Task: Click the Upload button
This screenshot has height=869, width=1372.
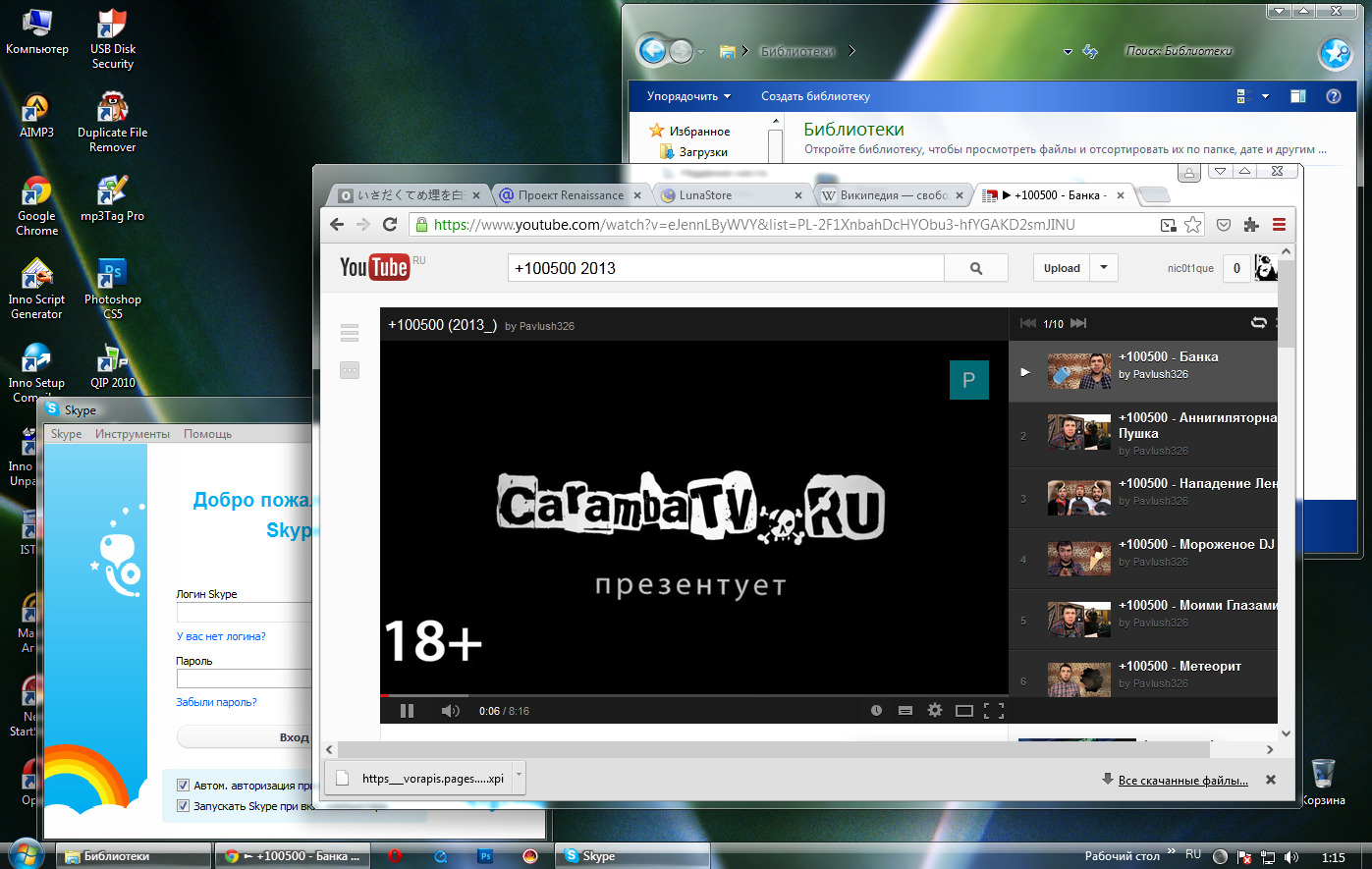Action: coord(1062,268)
